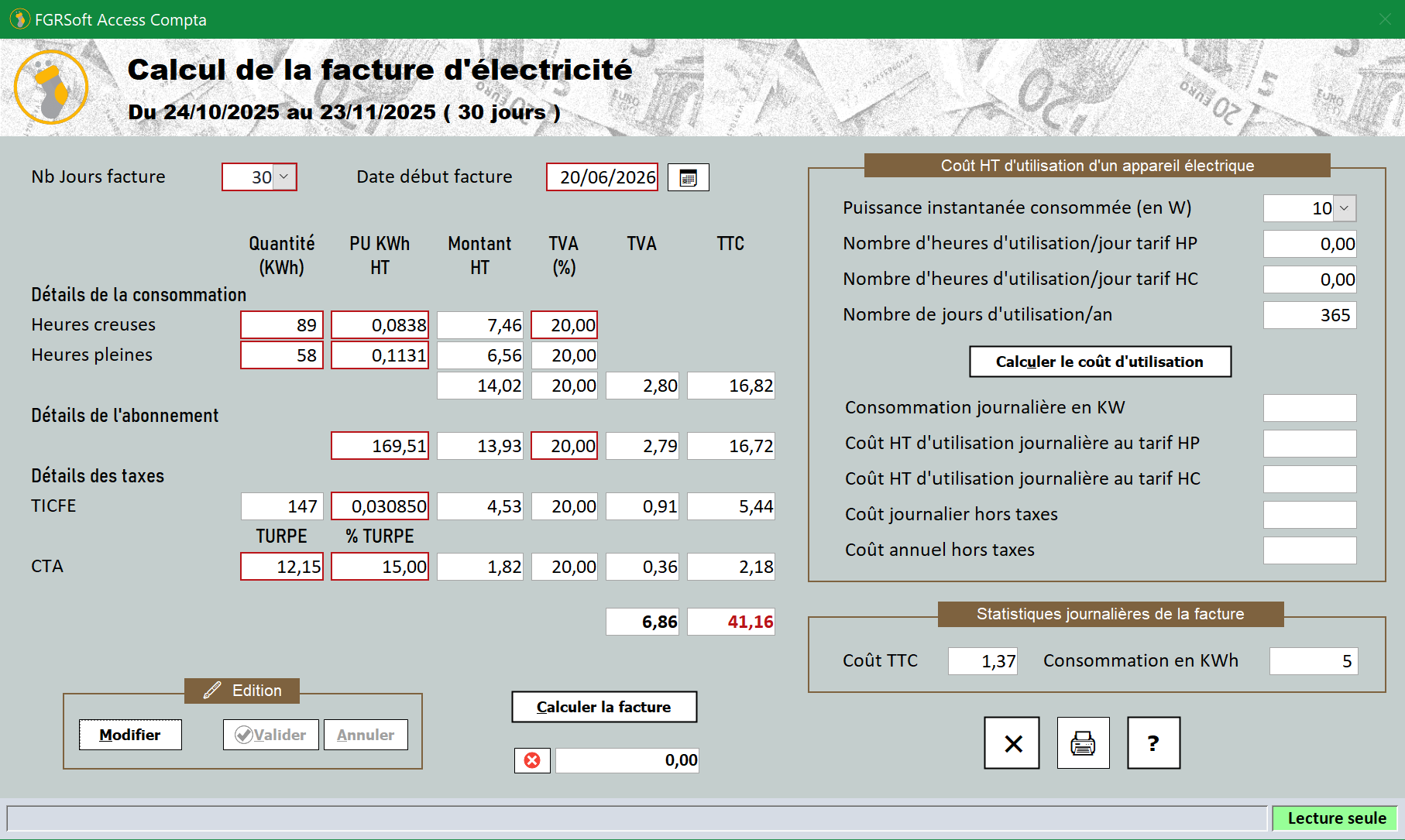
Task: Click heures d'utilisation tarif HC field
Action: click(x=1310, y=279)
